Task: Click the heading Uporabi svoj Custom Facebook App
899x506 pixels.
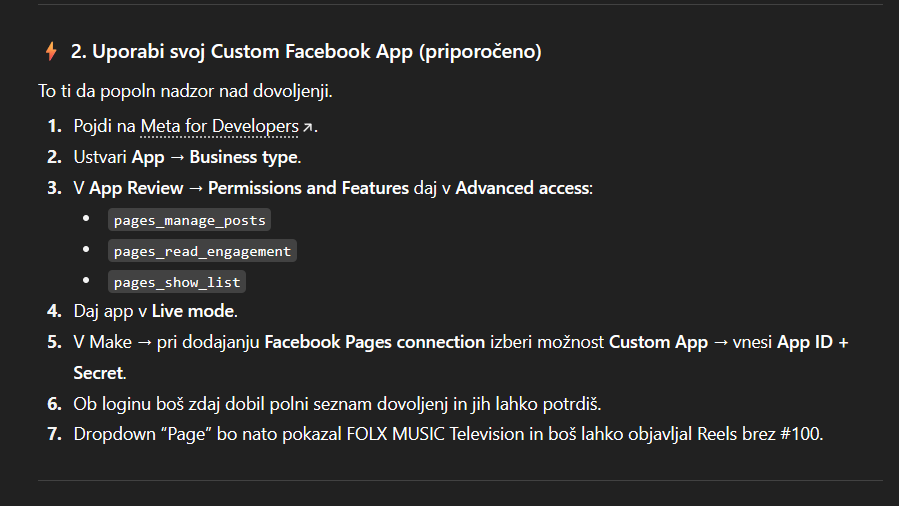Action: tap(306, 52)
